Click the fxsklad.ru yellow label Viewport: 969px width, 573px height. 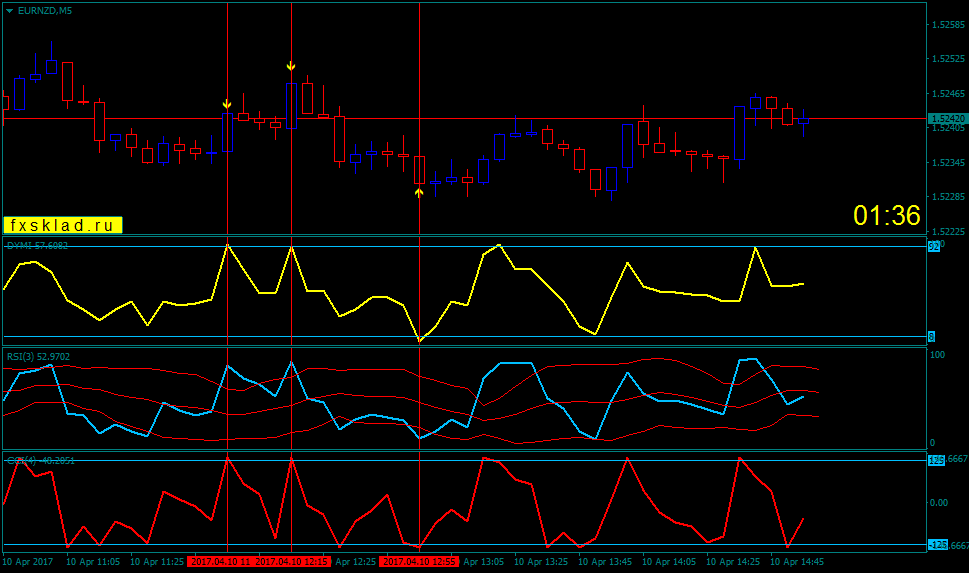coord(63,225)
